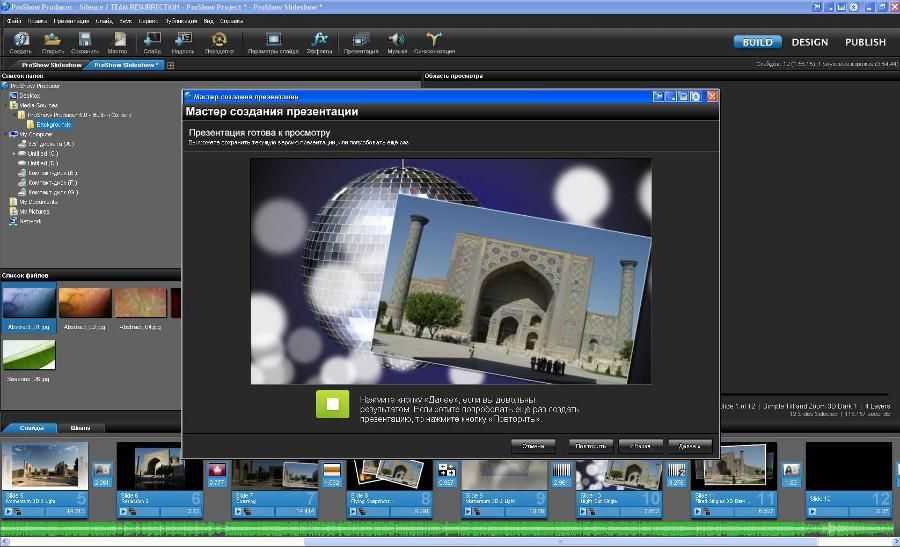The image size is (900, 547).
Task: Open Параметры слайда (slide options) icon
Action: click(x=273, y=40)
